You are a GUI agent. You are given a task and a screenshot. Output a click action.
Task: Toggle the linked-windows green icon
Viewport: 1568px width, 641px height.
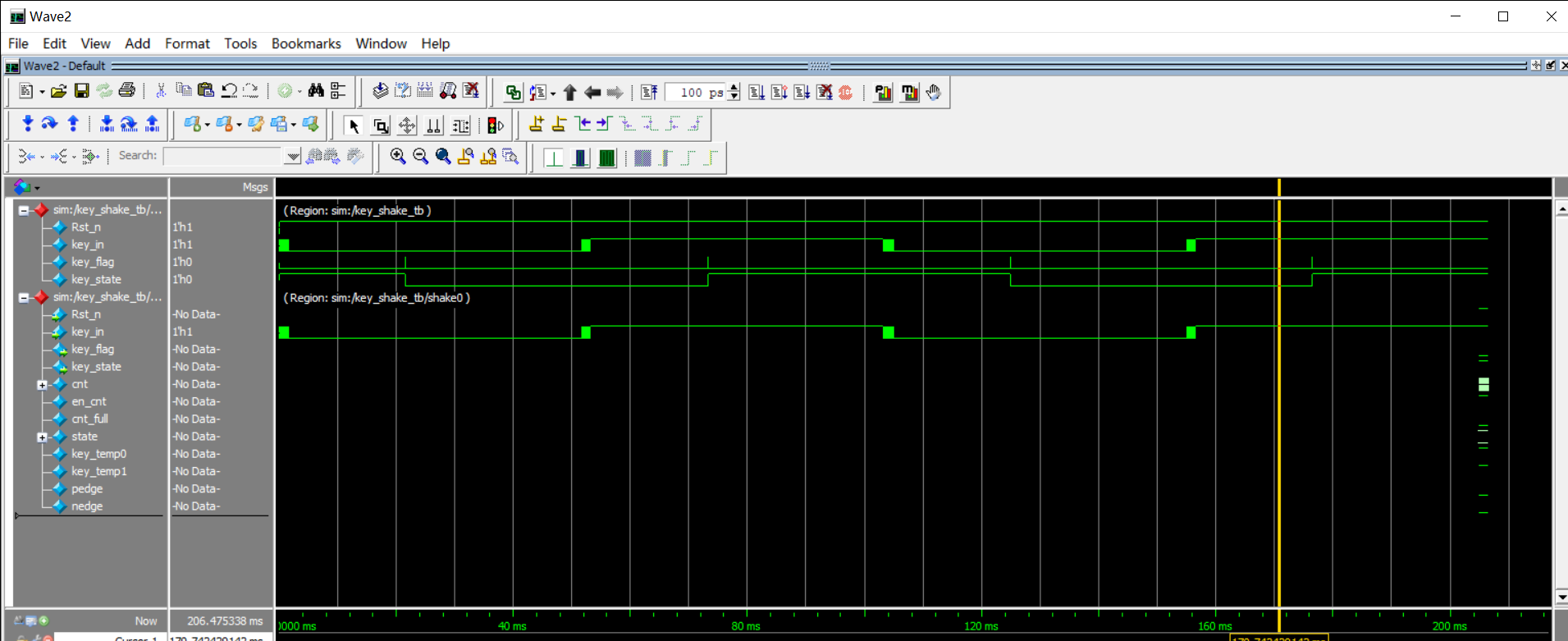tap(513, 92)
